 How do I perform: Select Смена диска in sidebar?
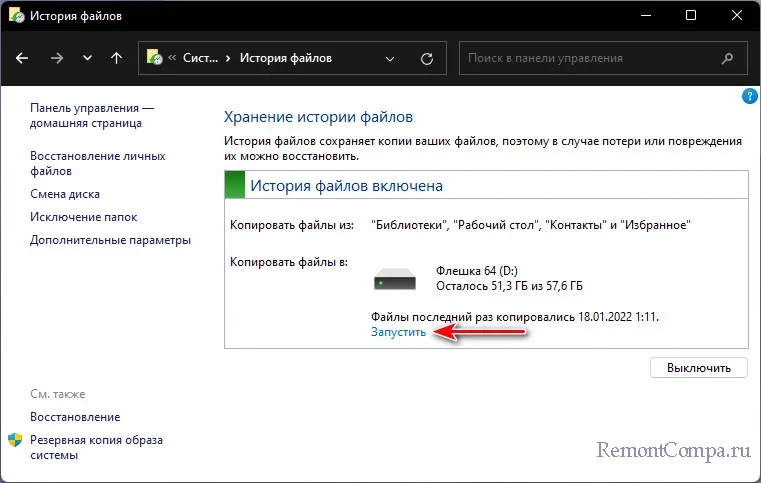pos(65,194)
